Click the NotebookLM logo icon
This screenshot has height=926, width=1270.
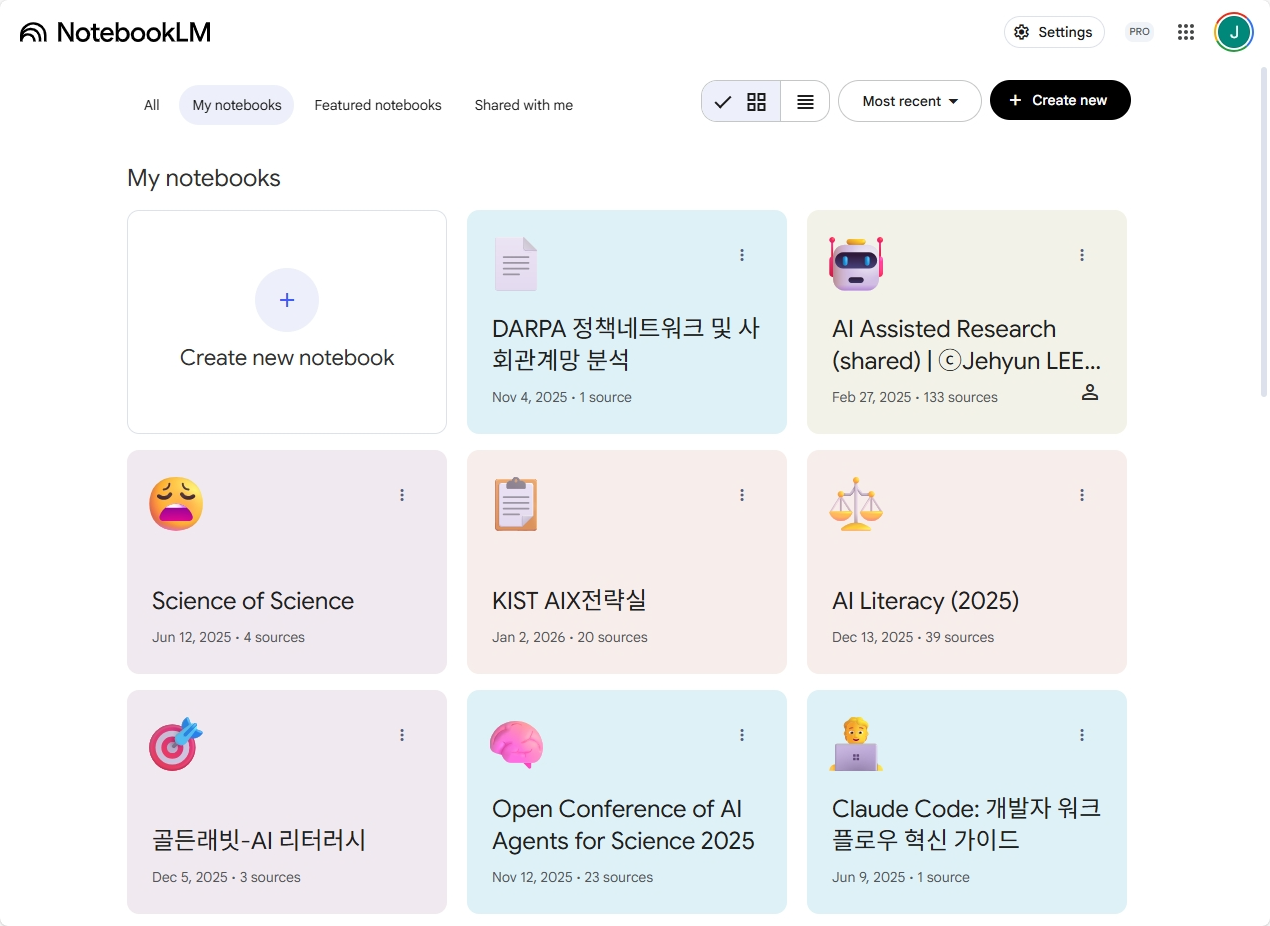33,32
